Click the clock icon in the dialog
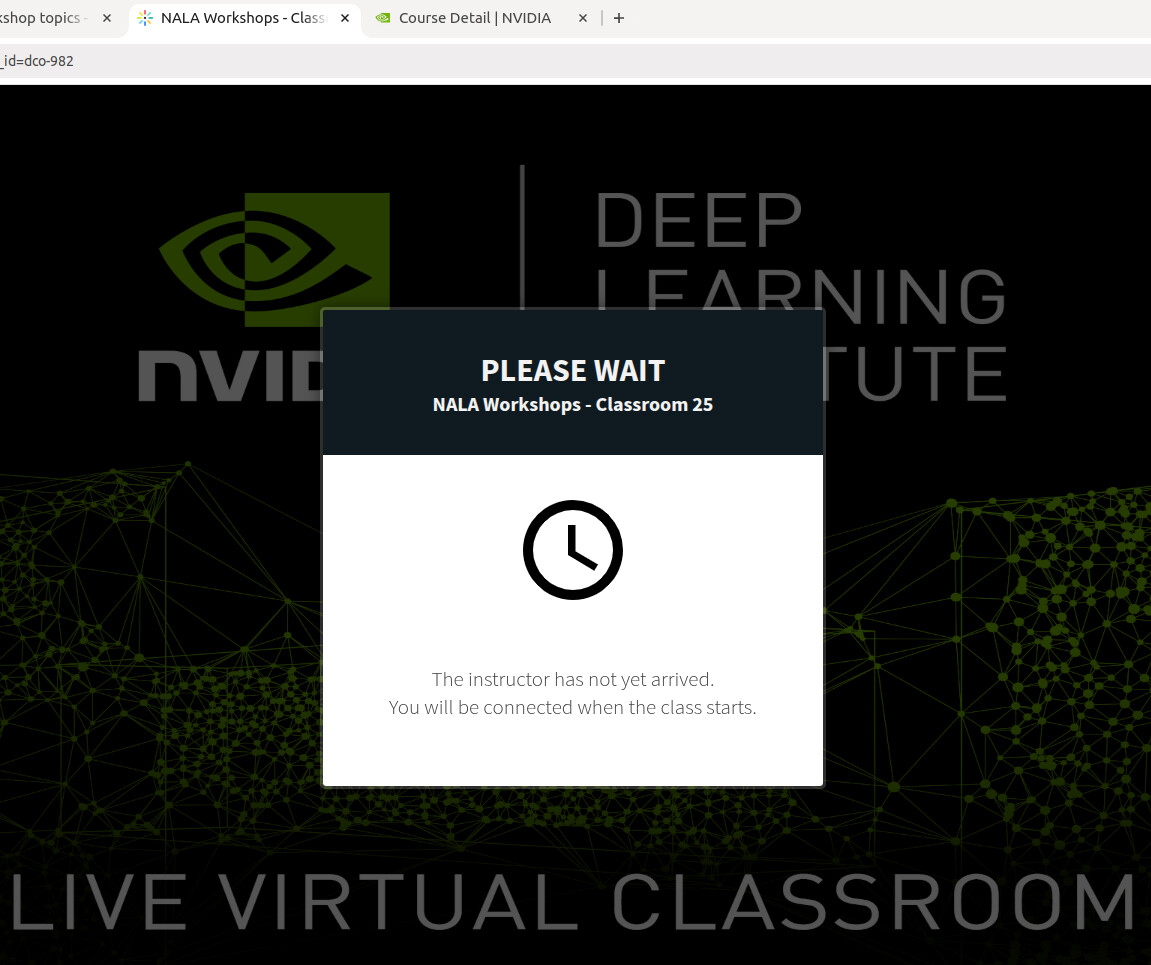The height and width of the screenshot is (965, 1151). click(x=573, y=550)
